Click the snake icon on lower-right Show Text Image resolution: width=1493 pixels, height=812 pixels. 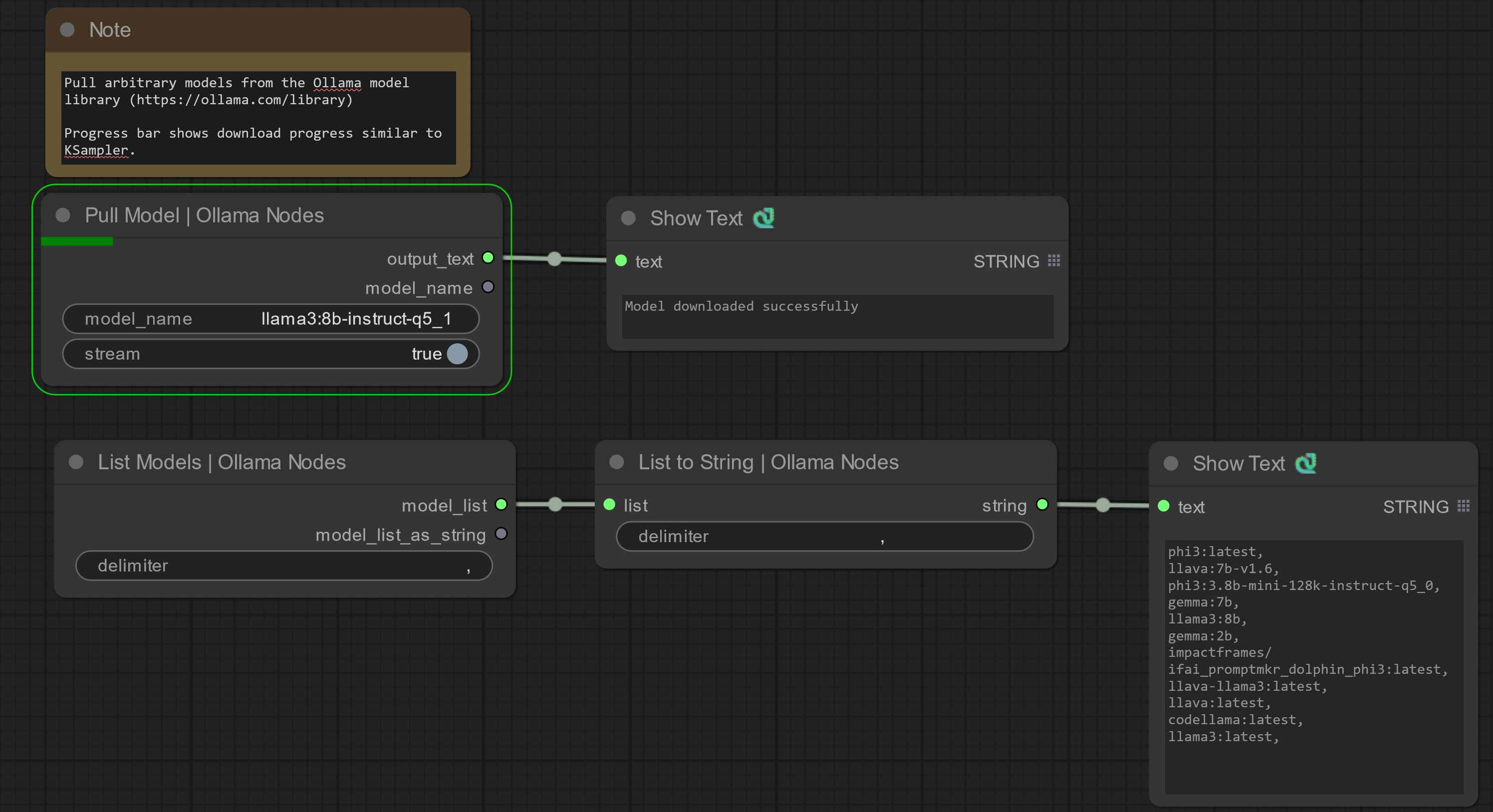point(1306,463)
